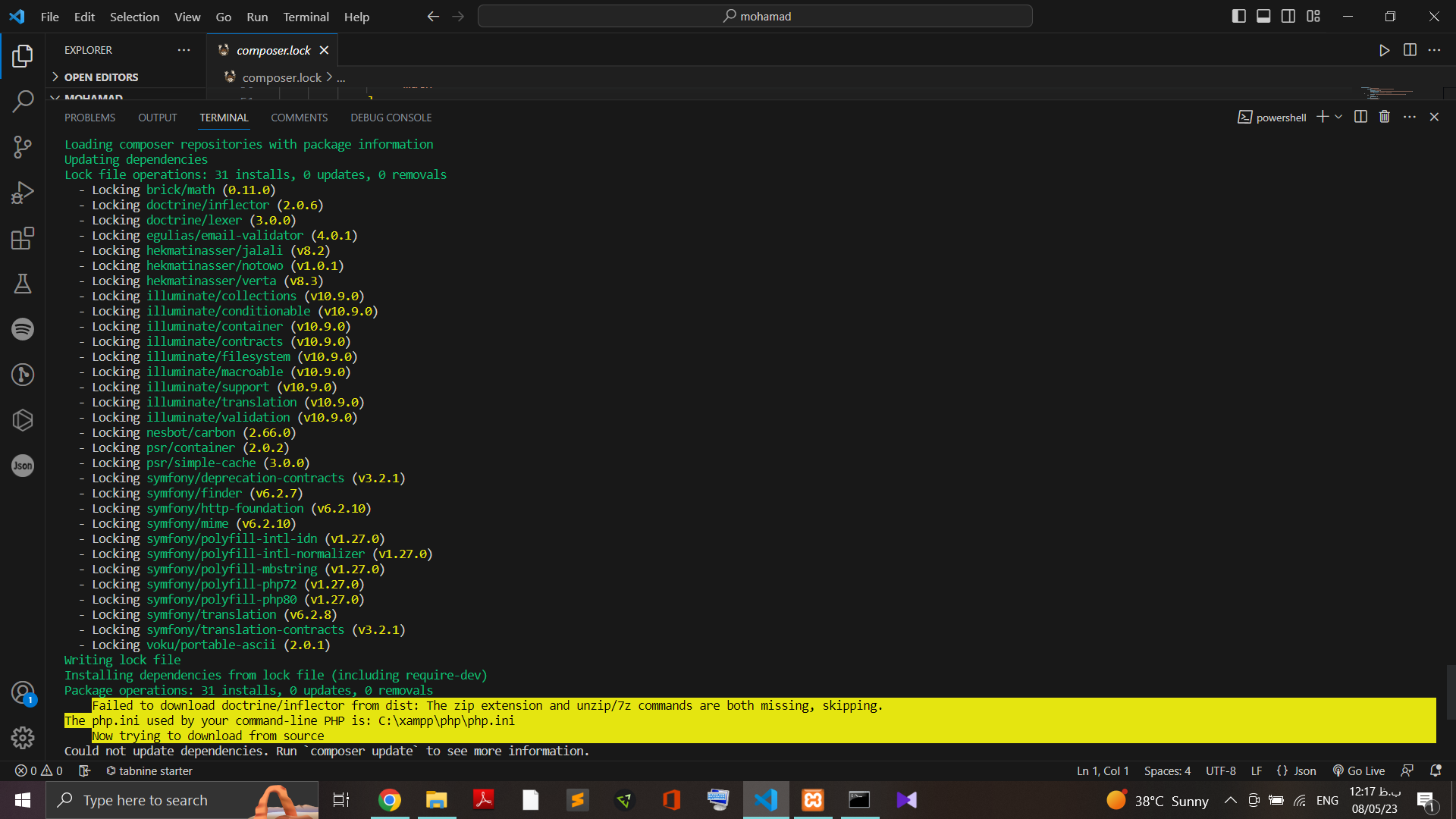This screenshot has height=819, width=1456.
Task: Open Customize Layout icon in title bar
Action: (1313, 16)
